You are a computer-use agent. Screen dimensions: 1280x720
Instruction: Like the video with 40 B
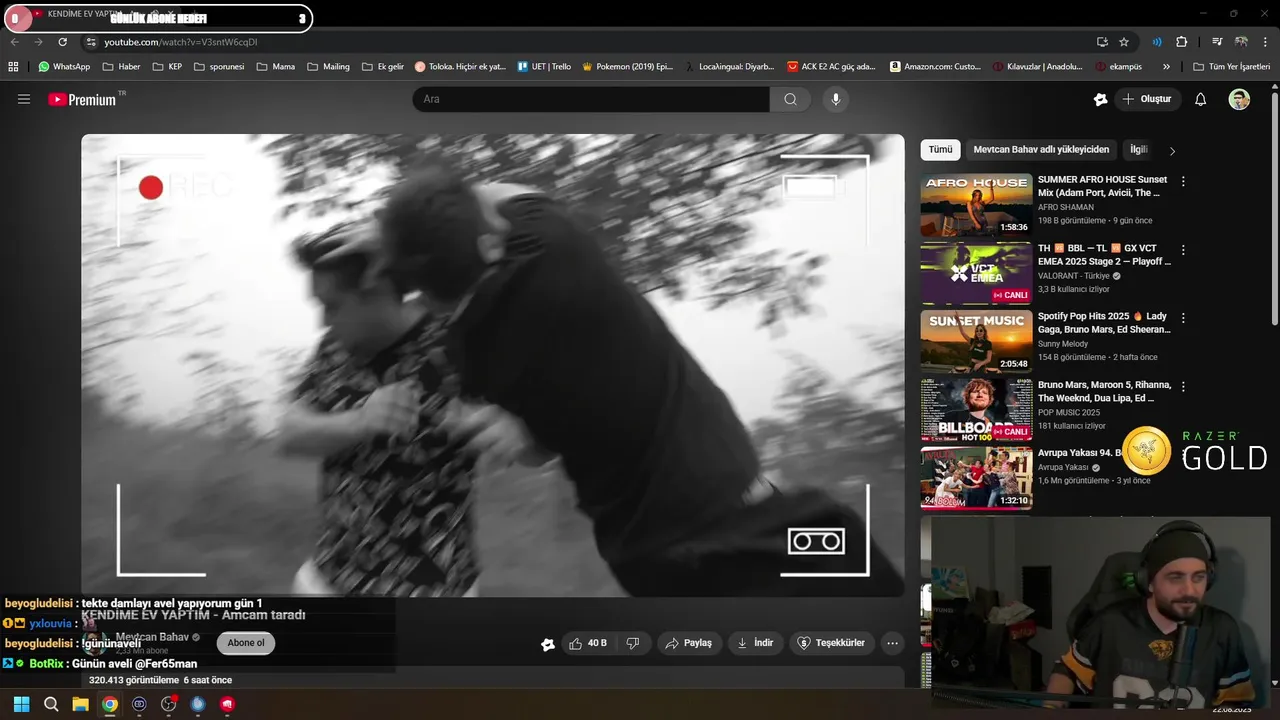(x=588, y=643)
